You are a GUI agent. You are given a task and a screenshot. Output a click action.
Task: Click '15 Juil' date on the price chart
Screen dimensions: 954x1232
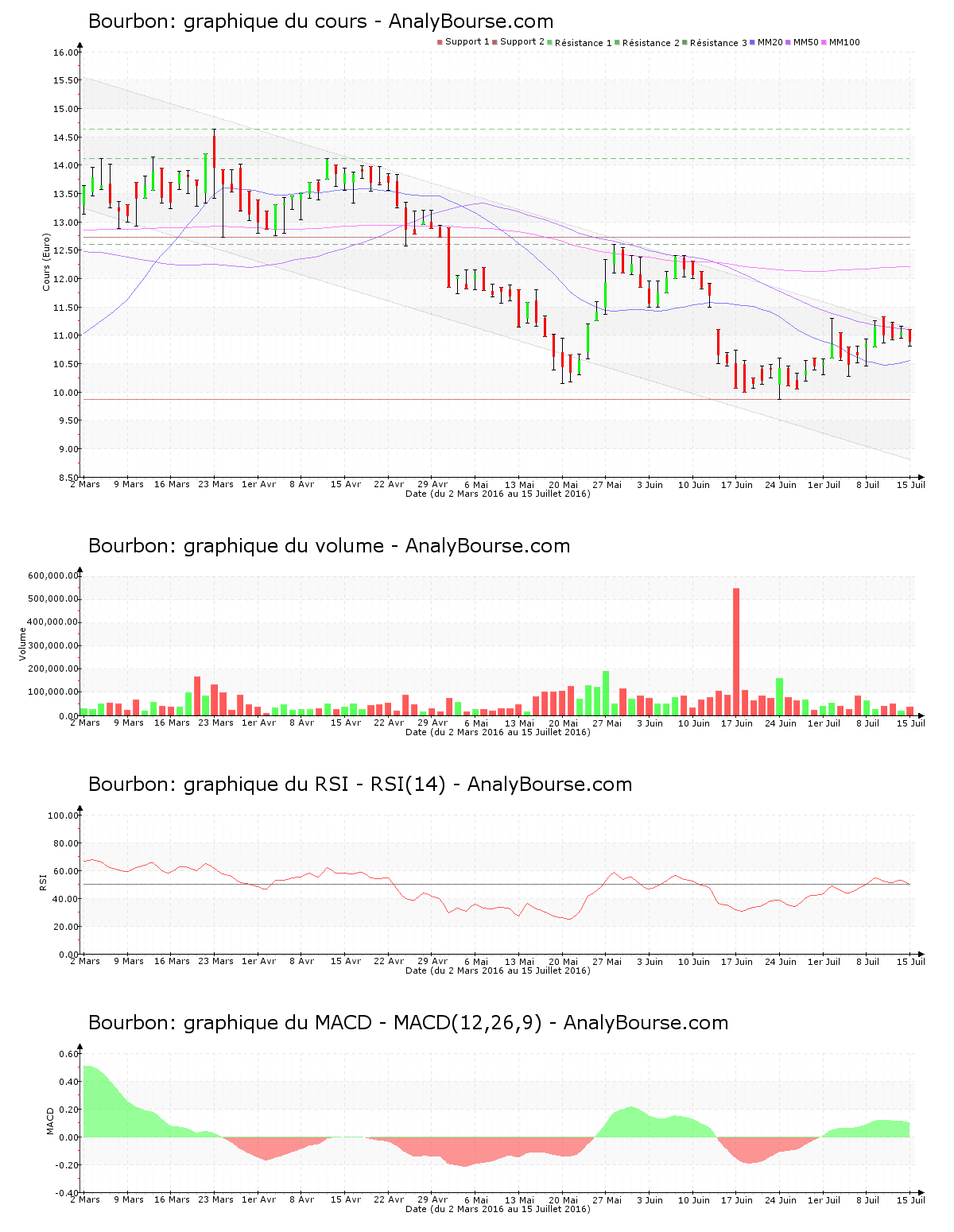[x=911, y=484]
